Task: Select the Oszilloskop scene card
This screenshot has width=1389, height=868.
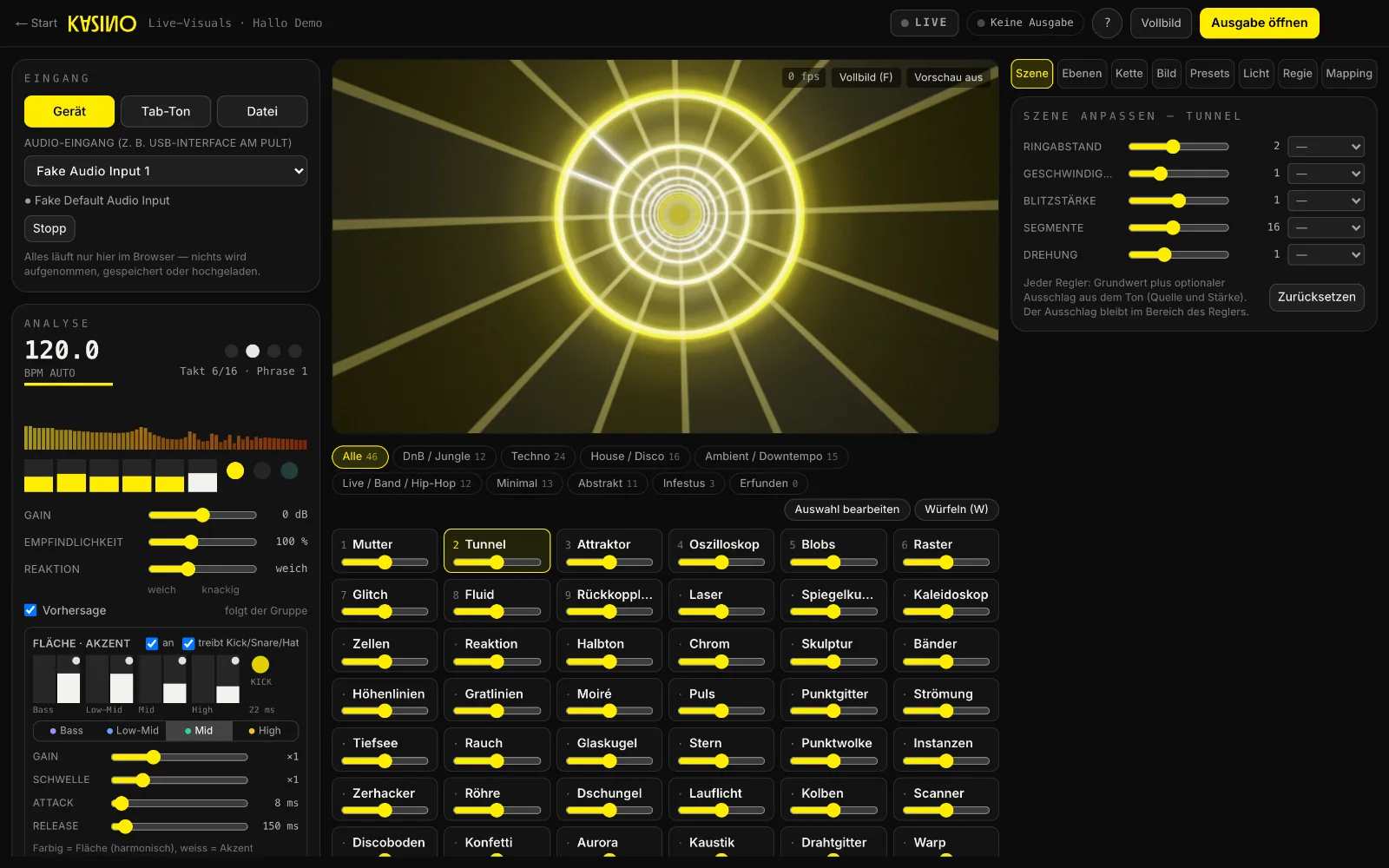Action: point(721,550)
